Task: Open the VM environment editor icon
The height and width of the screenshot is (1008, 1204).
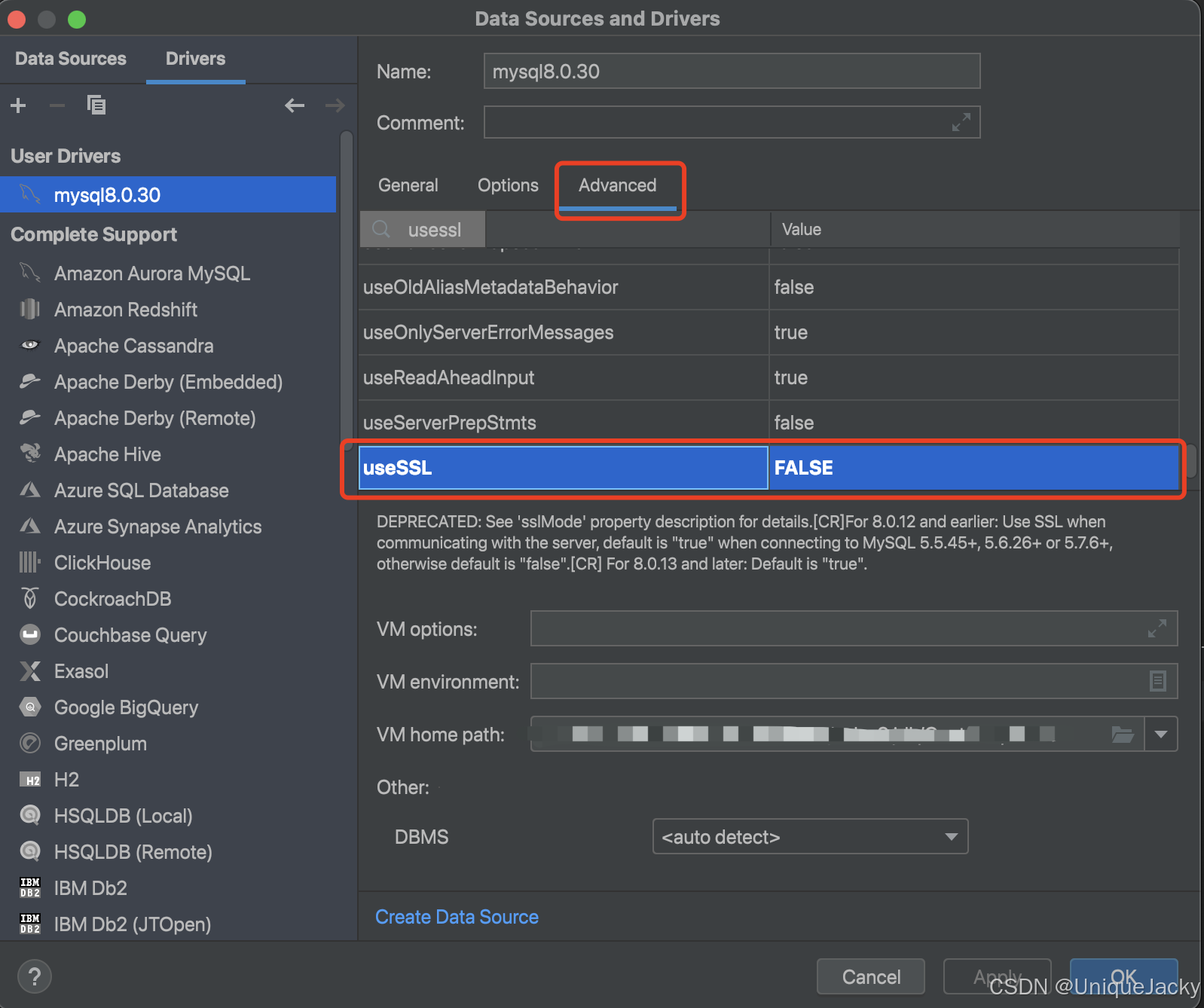Action: (1158, 681)
